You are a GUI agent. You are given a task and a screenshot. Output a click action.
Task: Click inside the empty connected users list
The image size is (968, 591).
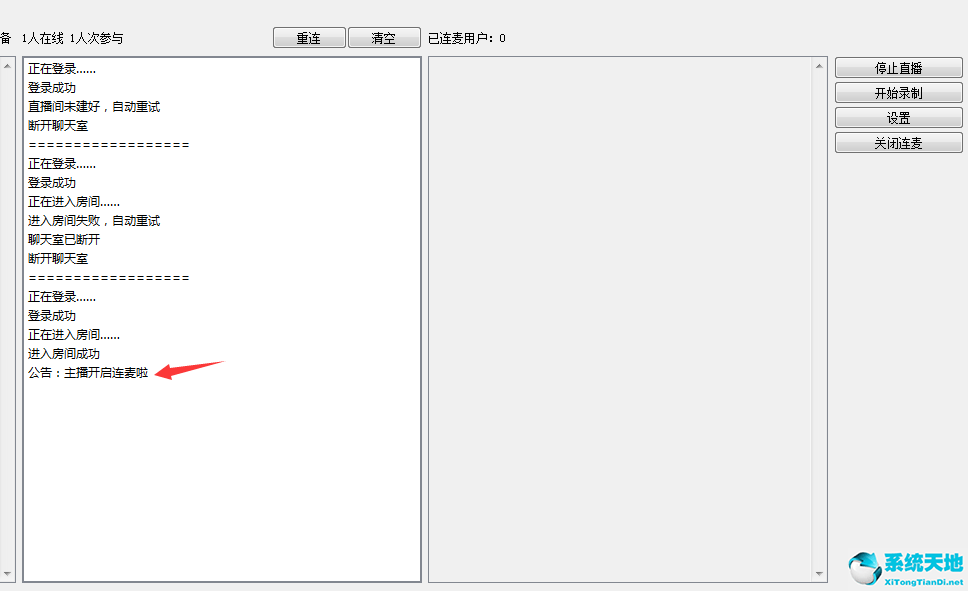tap(620, 319)
